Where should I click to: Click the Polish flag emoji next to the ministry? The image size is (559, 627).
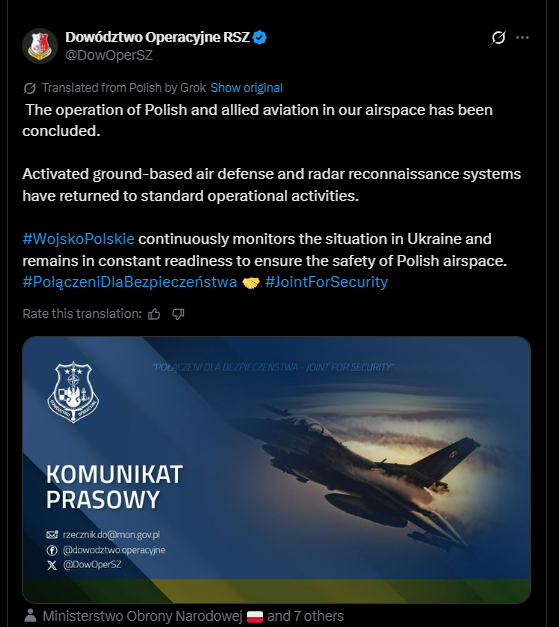[x=255, y=616]
